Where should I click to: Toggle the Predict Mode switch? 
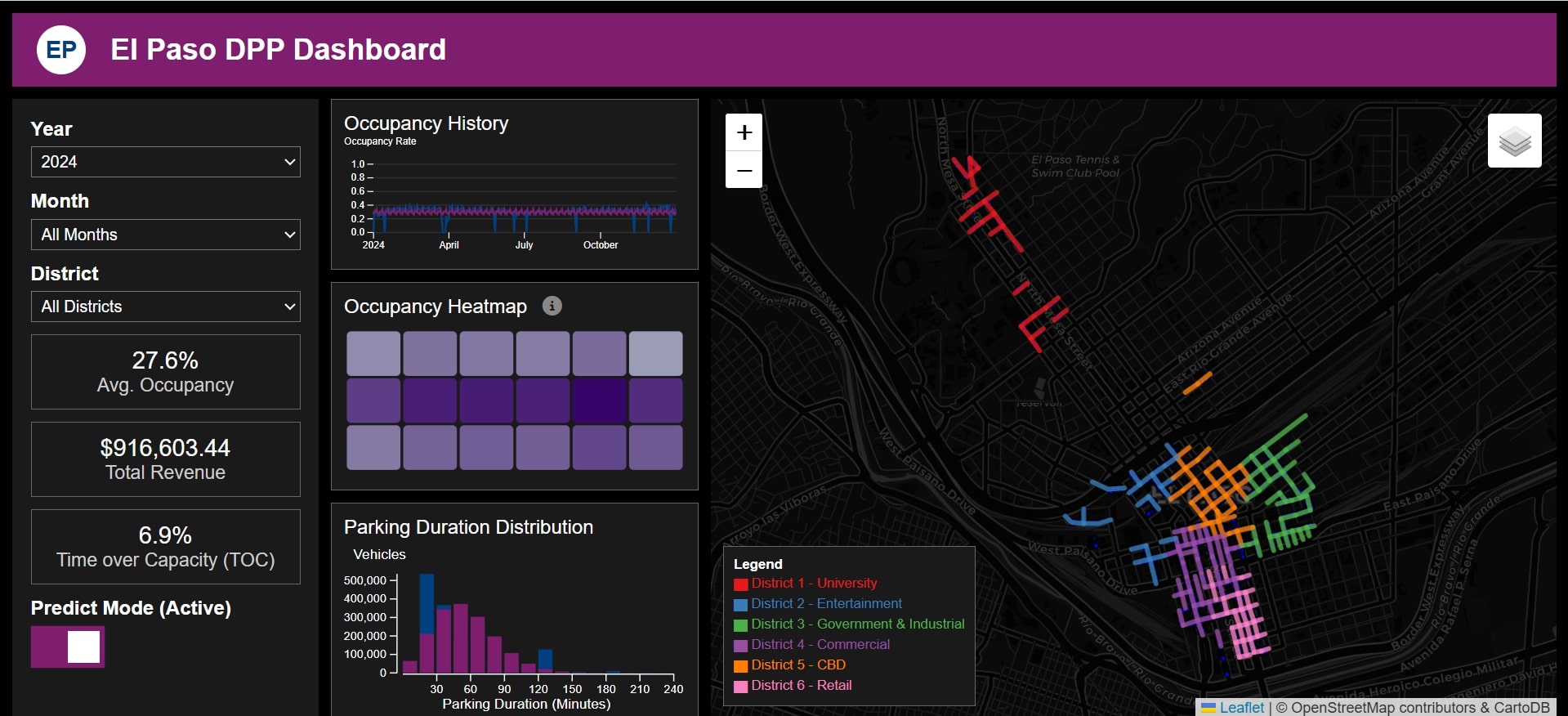(x=68, y=647)
